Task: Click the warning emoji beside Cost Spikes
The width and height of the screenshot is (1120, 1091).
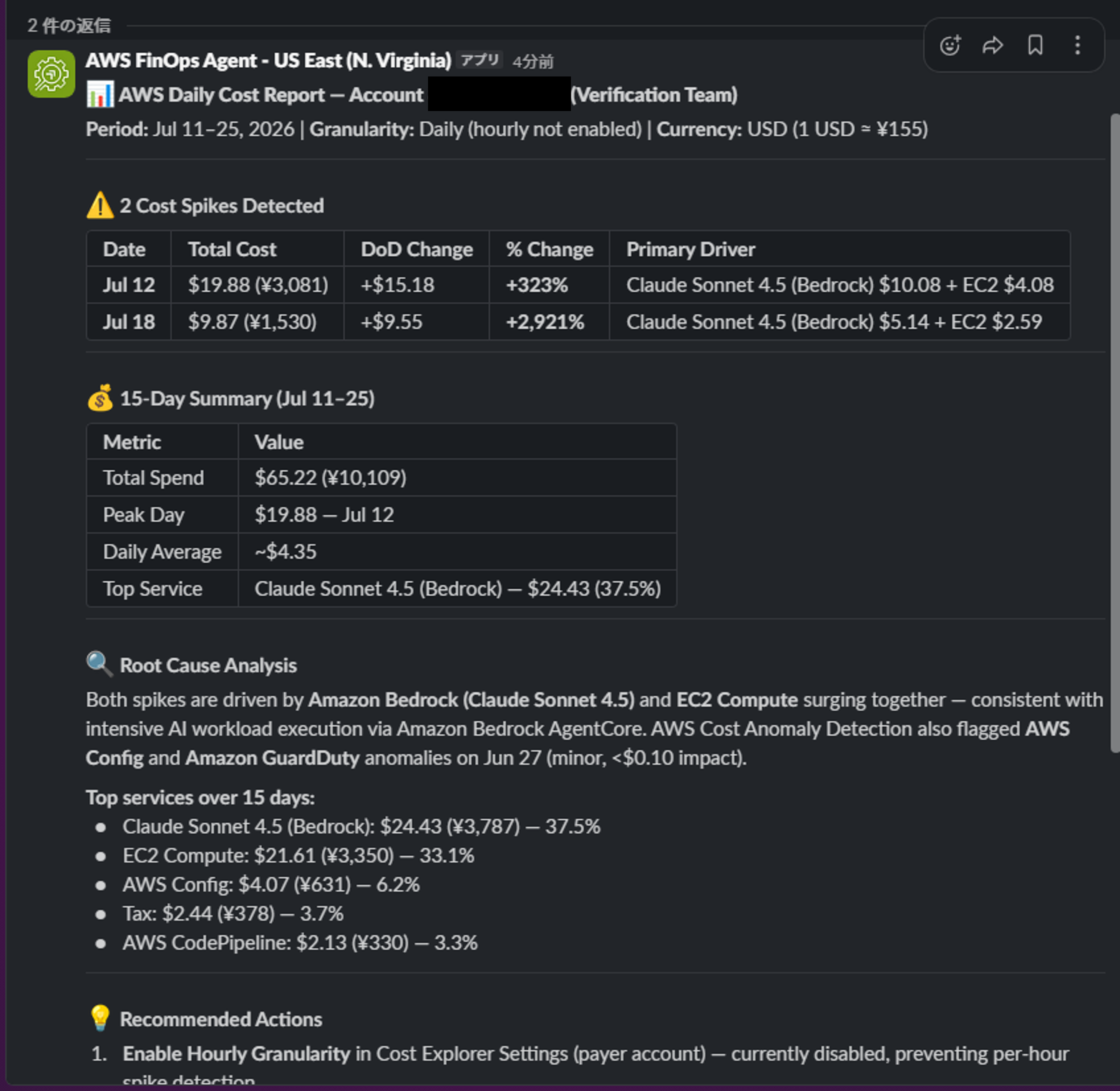Action: 100,205
